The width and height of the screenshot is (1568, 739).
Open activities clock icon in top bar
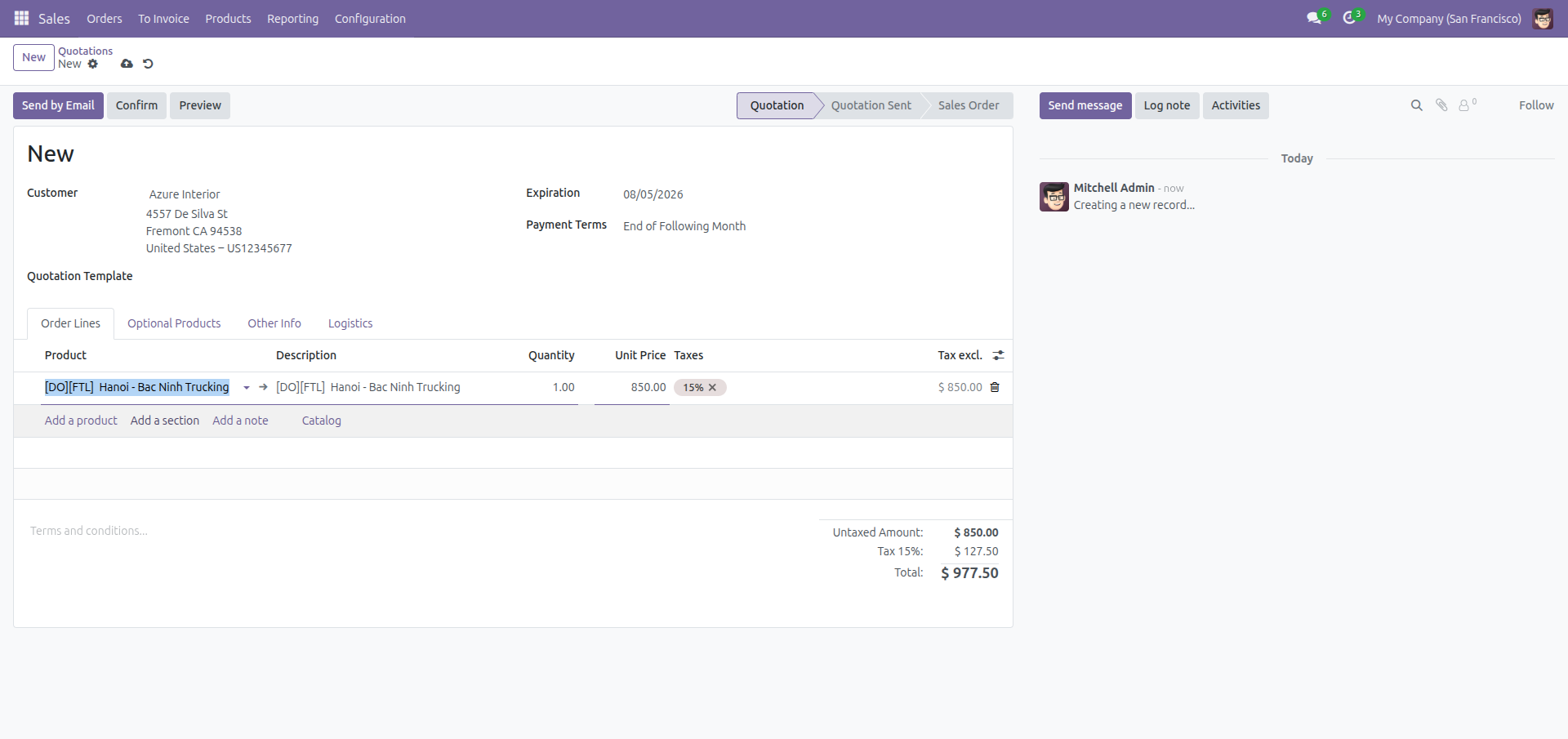[x=1349, y=18]
